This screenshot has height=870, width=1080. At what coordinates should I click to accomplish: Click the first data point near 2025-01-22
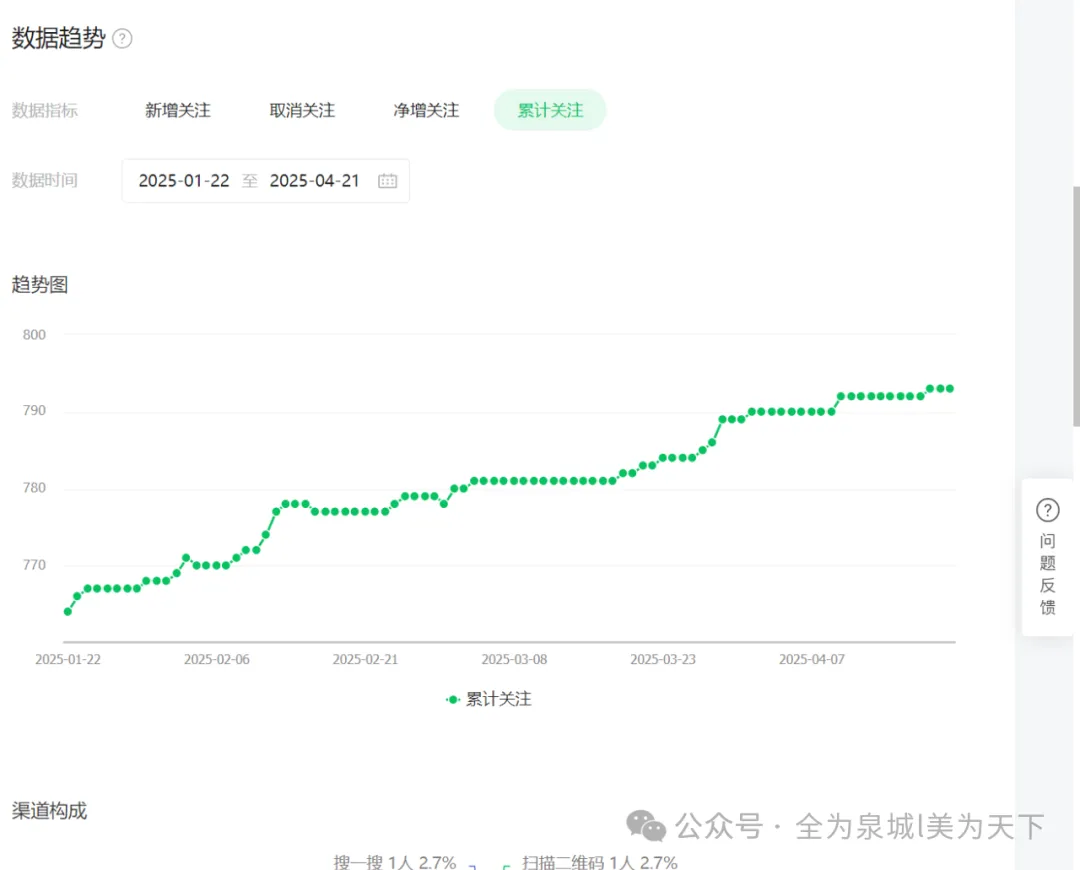(x=68, y=610)
